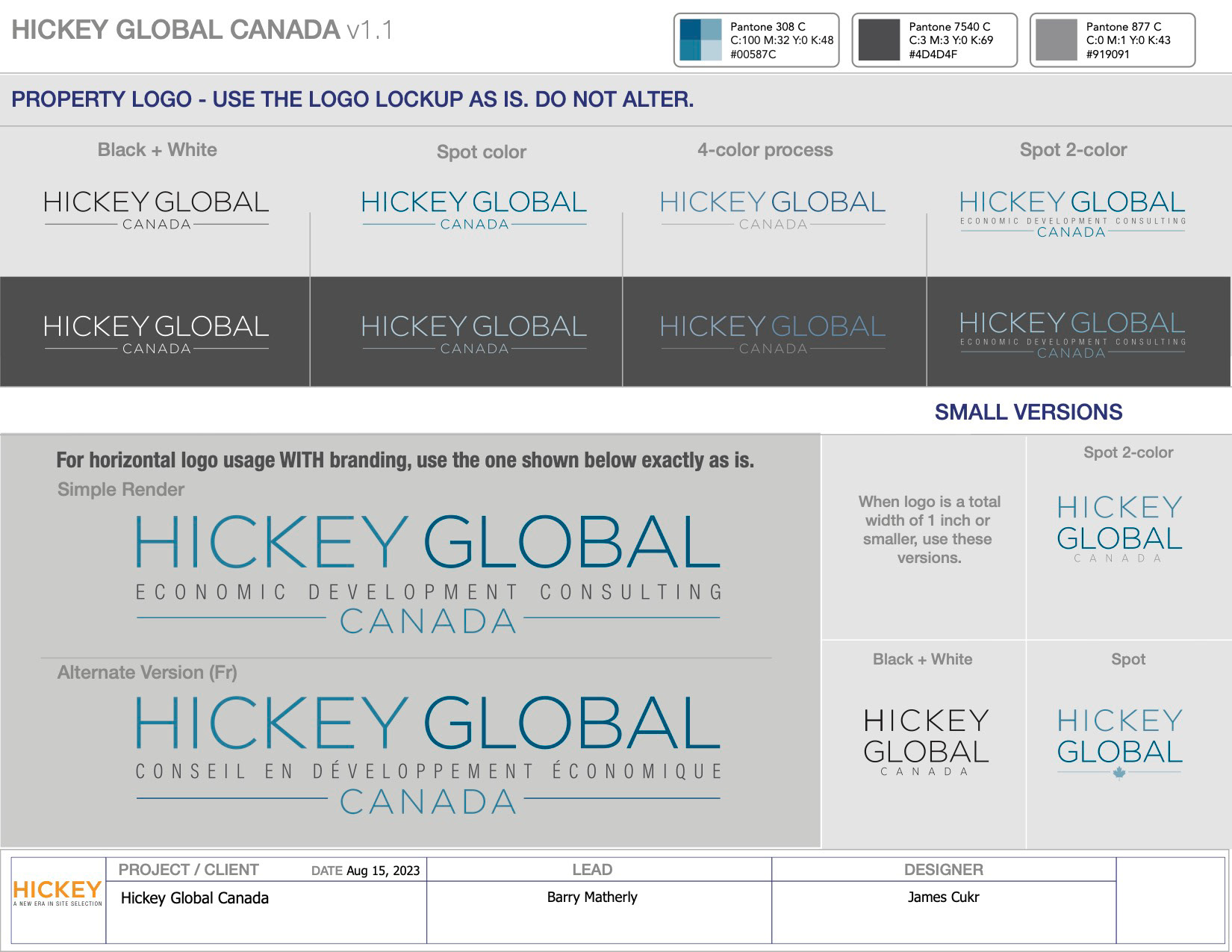Click the 'DESIGNER' header cell

944,870
